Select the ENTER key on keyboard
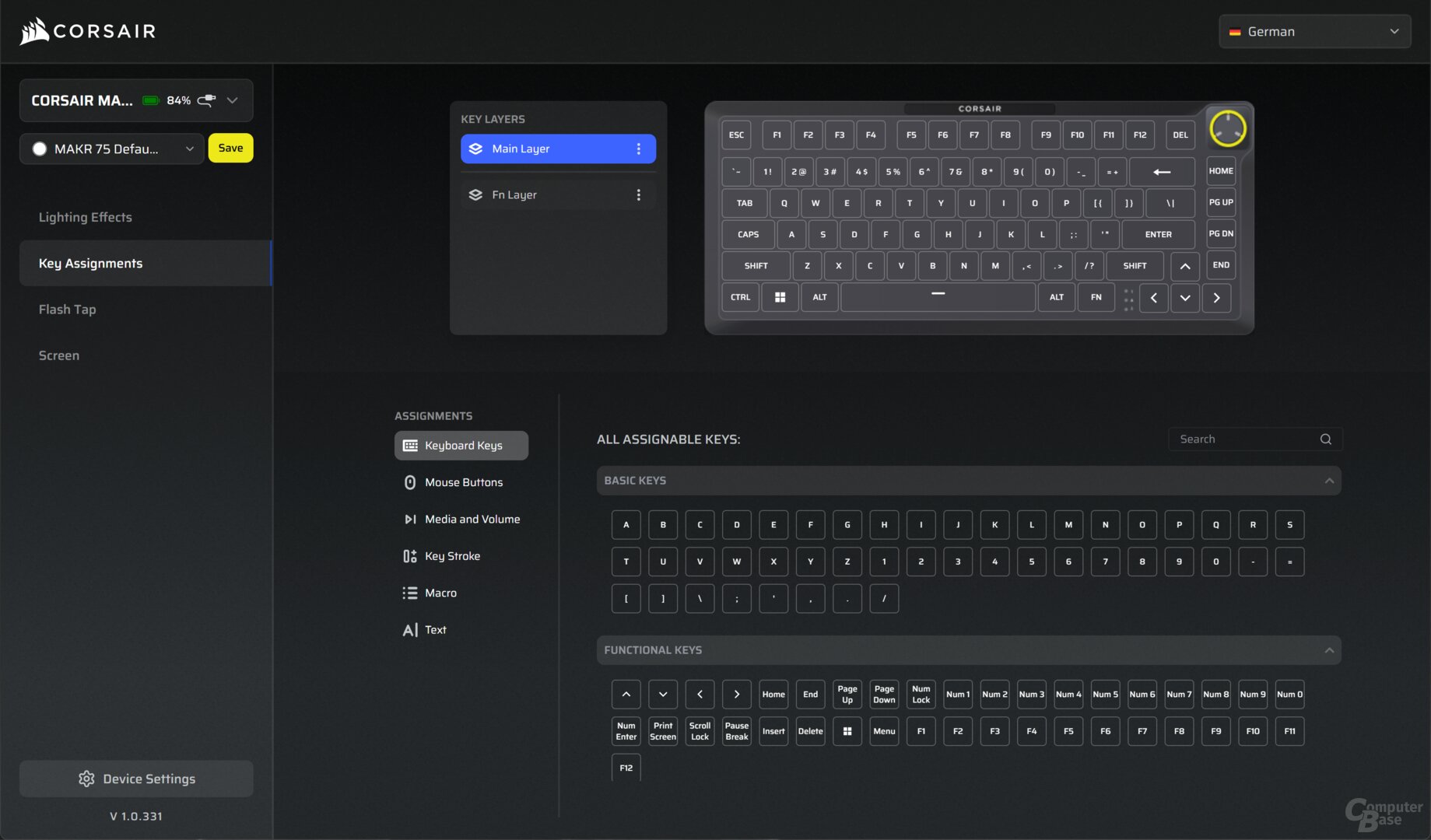Image resolution: width=1431 pixels, height=840 pixels. pyautogui.click(x=1158, y=234)
